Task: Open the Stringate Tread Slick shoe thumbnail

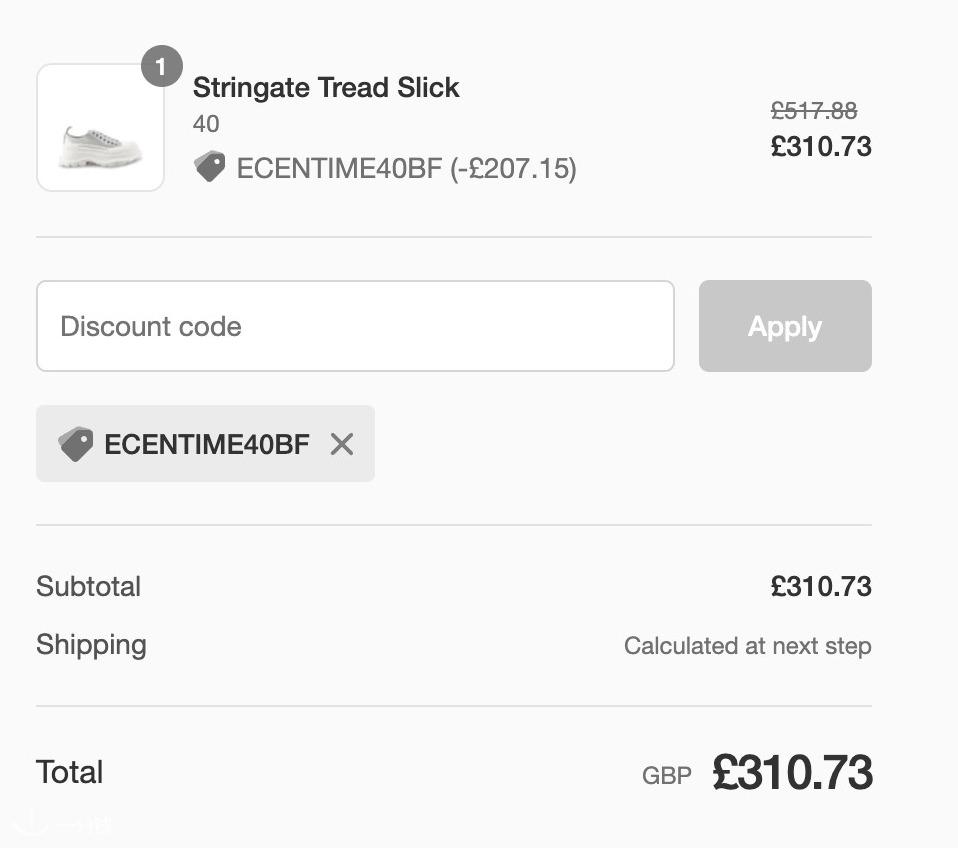Action: [100, 127]
